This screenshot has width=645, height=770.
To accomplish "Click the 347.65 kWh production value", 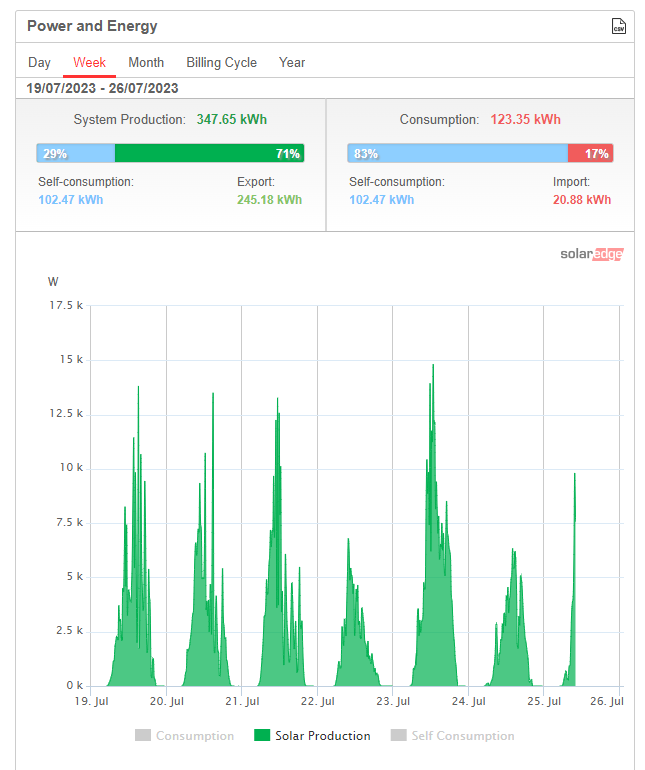I will pos(232,119).
